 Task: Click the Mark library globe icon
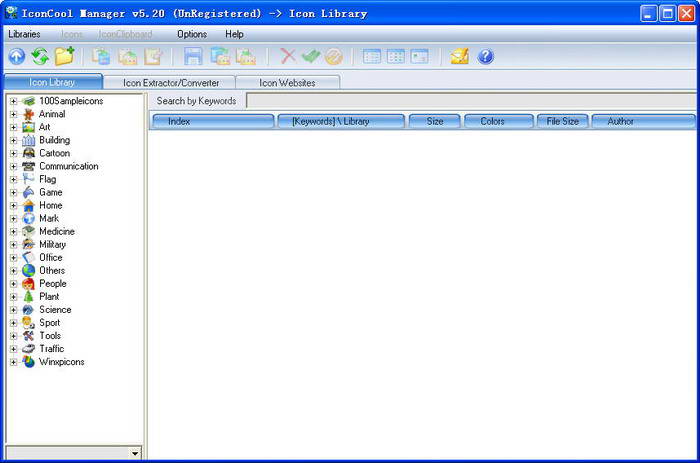29,218
